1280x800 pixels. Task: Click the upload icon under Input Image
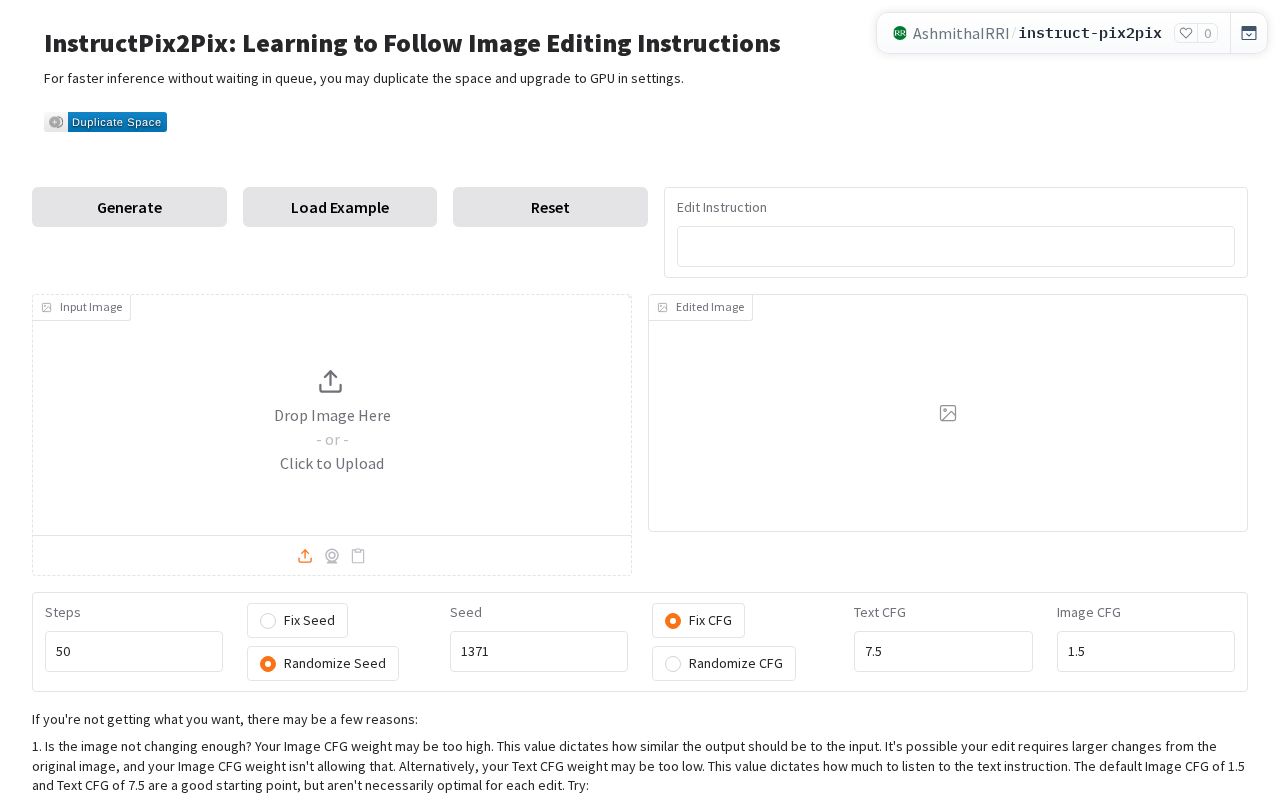coord(305,556)
